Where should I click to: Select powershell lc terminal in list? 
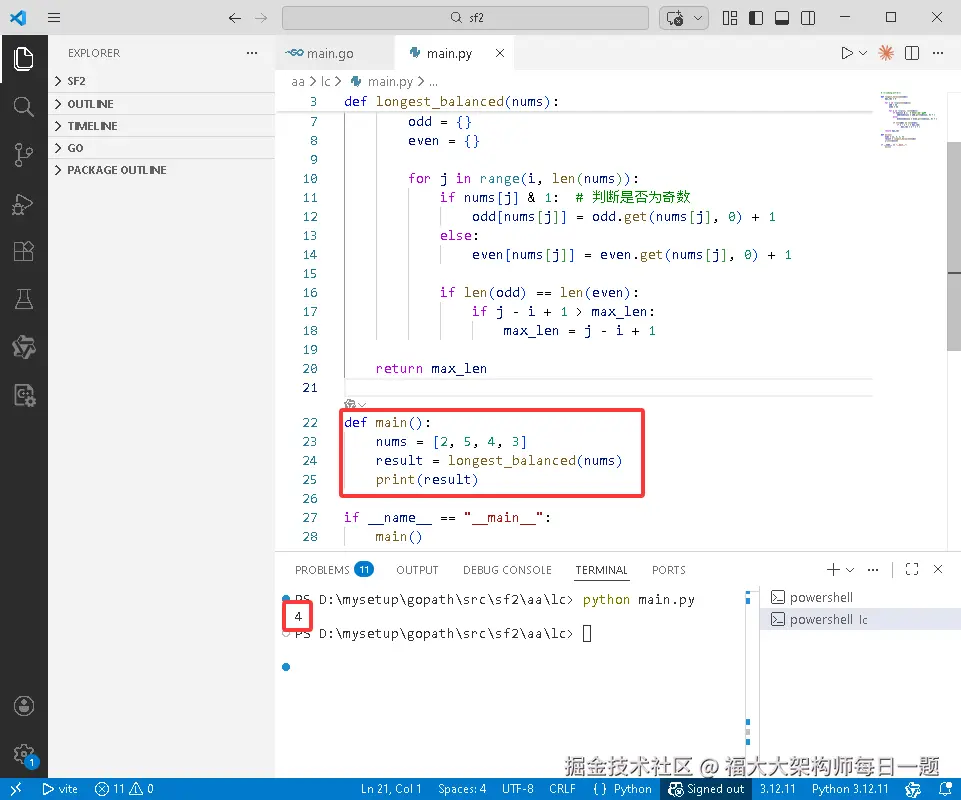[x=859, y=619]
